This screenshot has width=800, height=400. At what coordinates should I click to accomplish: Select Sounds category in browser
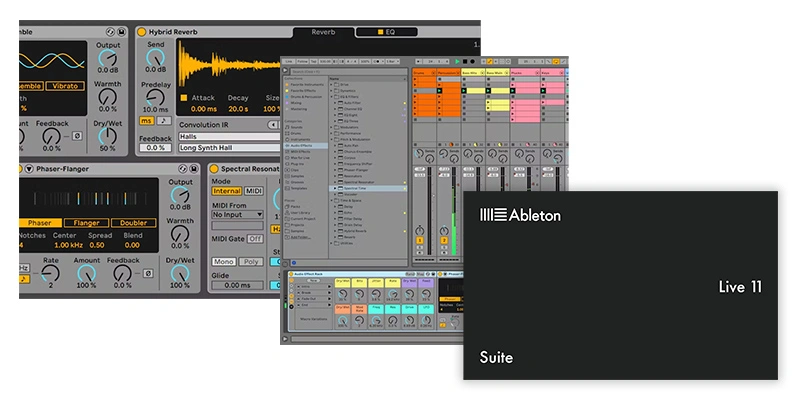point(294,128)
